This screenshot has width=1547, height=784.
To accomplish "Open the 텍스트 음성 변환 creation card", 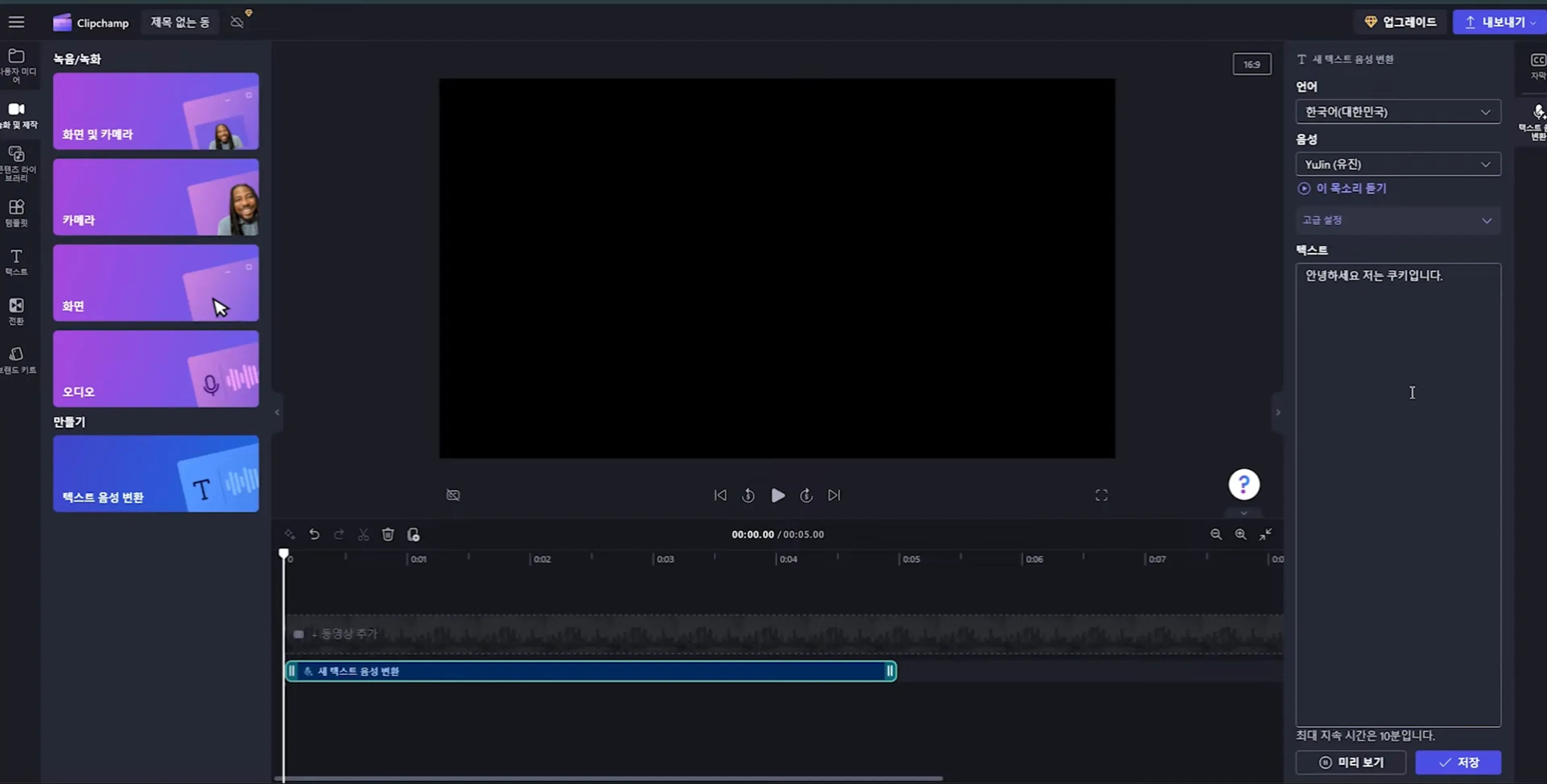I will [x=156, y=474].
